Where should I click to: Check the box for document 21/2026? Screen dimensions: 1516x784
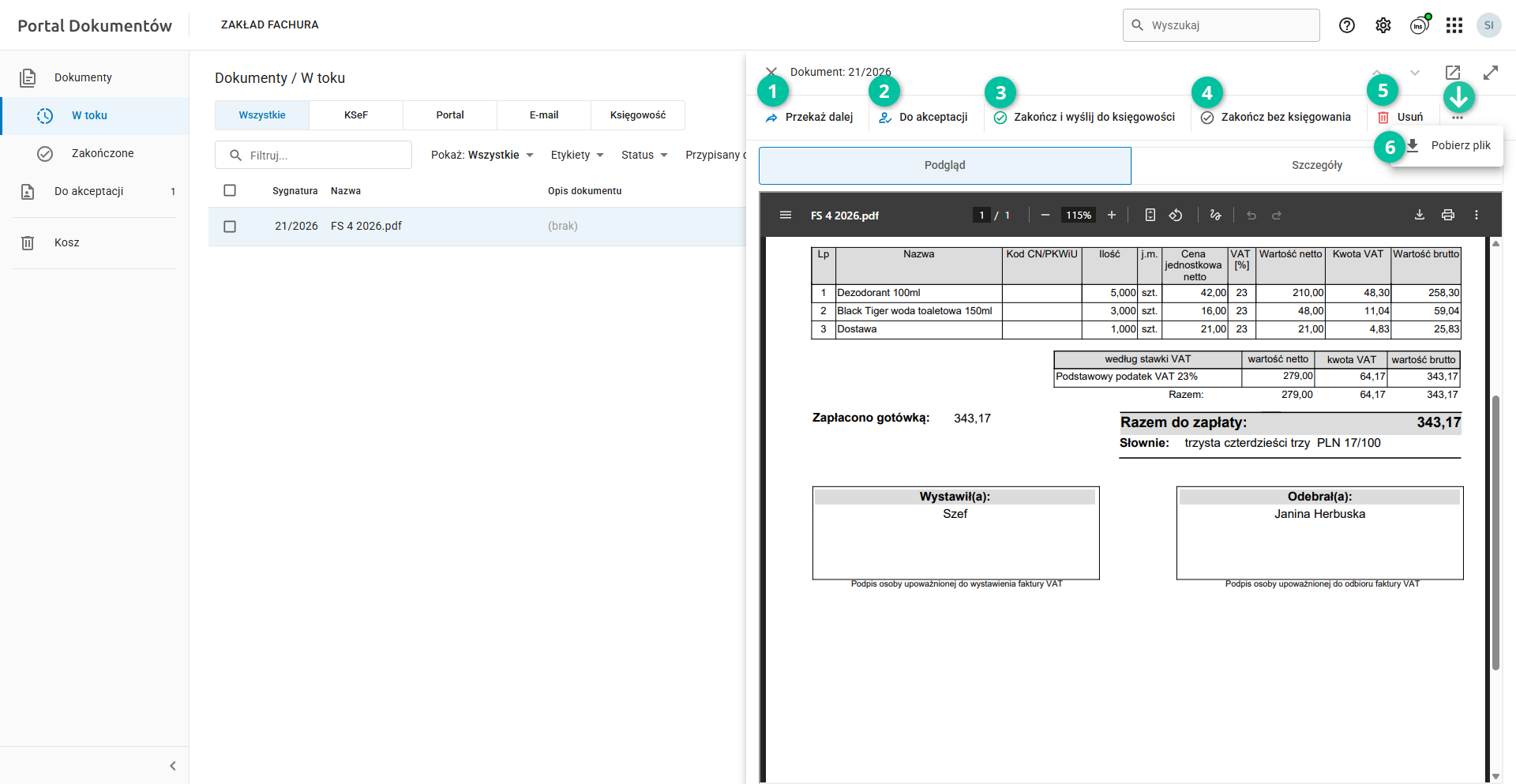coord(230,227)
